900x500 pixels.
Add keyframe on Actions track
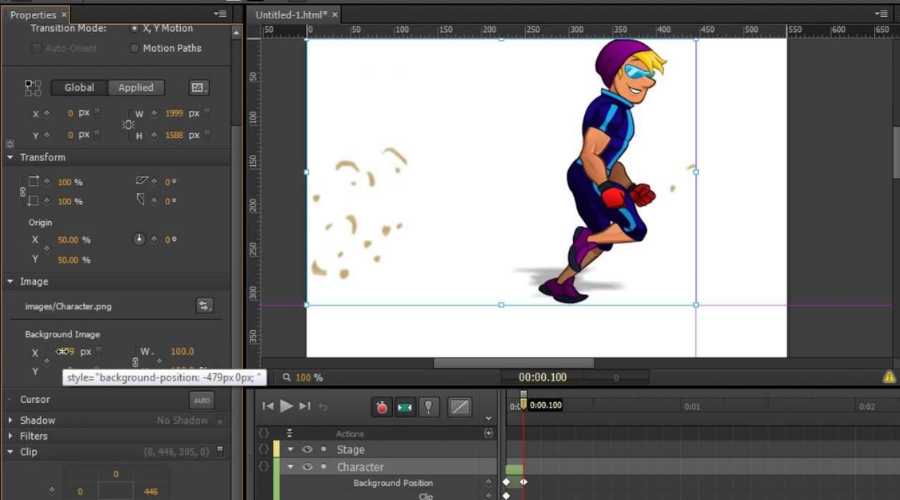(488, 433)
